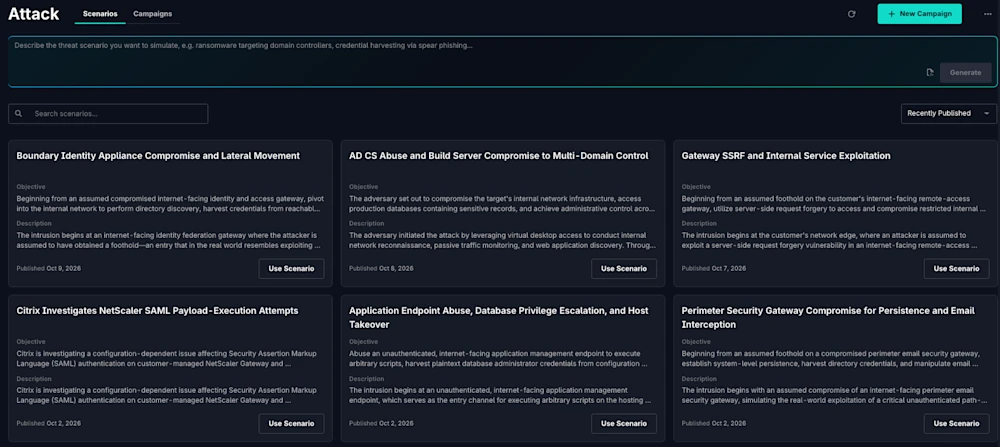Click the file attach icon beside Generate

point(930,73)
